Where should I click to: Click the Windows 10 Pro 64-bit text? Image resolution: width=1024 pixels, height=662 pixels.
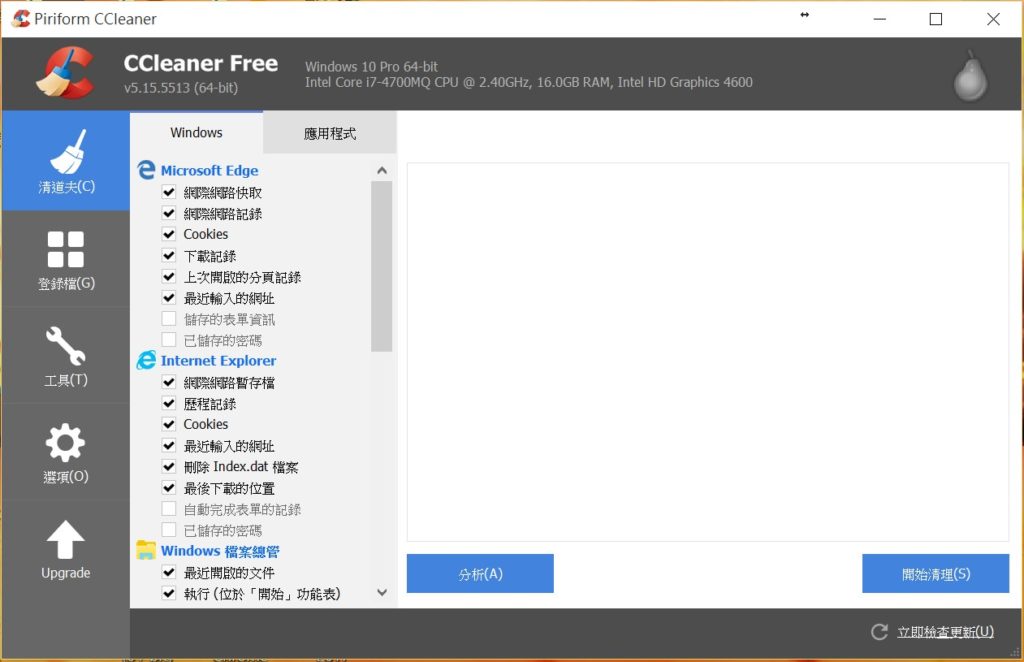pyautogui.click(x=371, y=67)
